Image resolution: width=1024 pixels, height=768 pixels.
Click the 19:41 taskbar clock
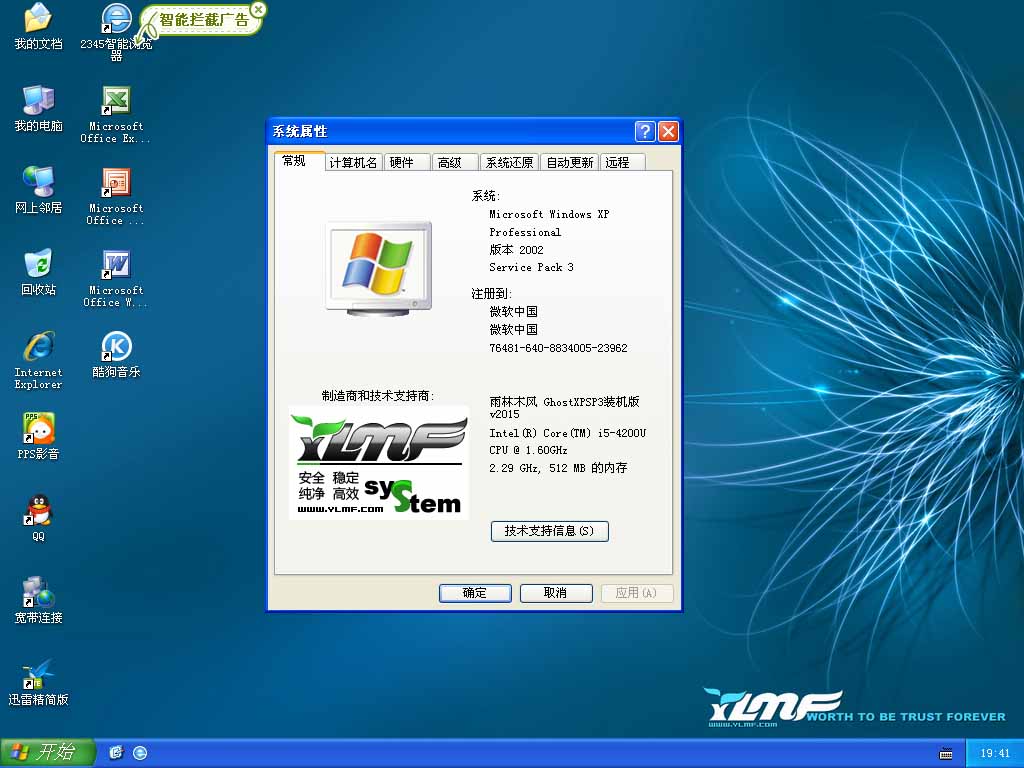tap(995, 753)
